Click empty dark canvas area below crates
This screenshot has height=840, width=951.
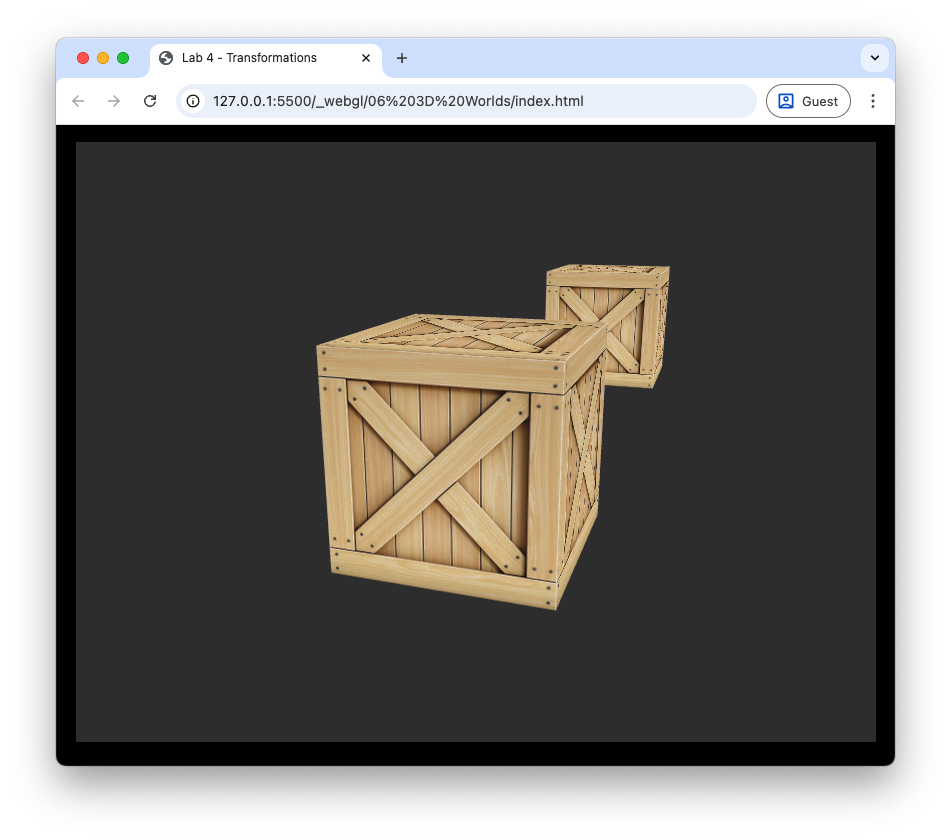pyautogui.click(x=470, y=680)
